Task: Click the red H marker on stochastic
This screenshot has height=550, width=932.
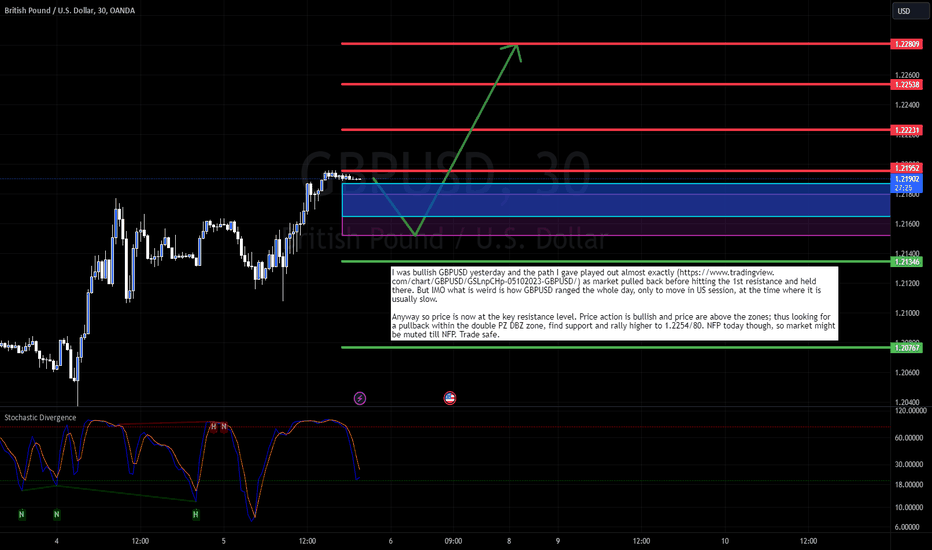Action: pos(213,426)
